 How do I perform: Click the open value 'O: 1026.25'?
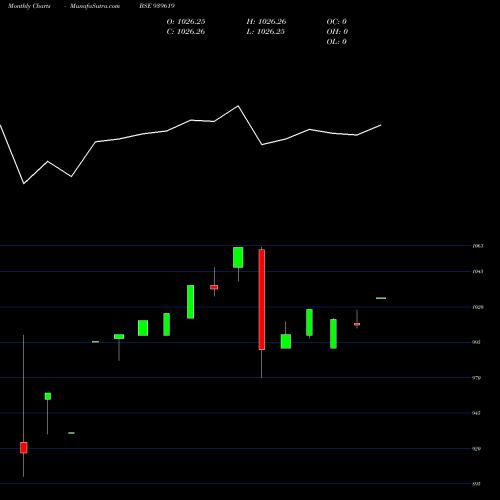[x=186, y=22]
